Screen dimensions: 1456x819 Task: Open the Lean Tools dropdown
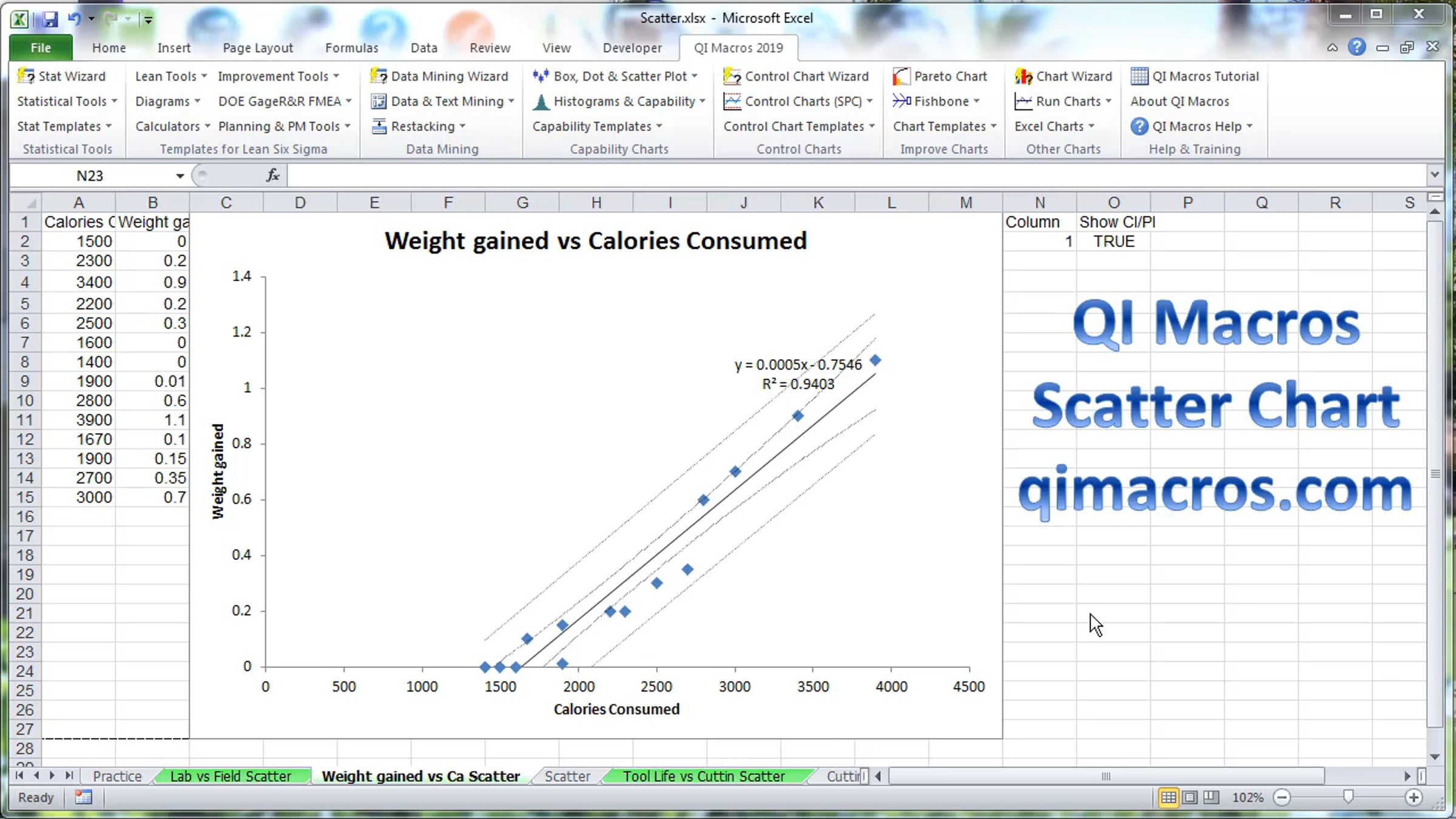coord(171,76)
